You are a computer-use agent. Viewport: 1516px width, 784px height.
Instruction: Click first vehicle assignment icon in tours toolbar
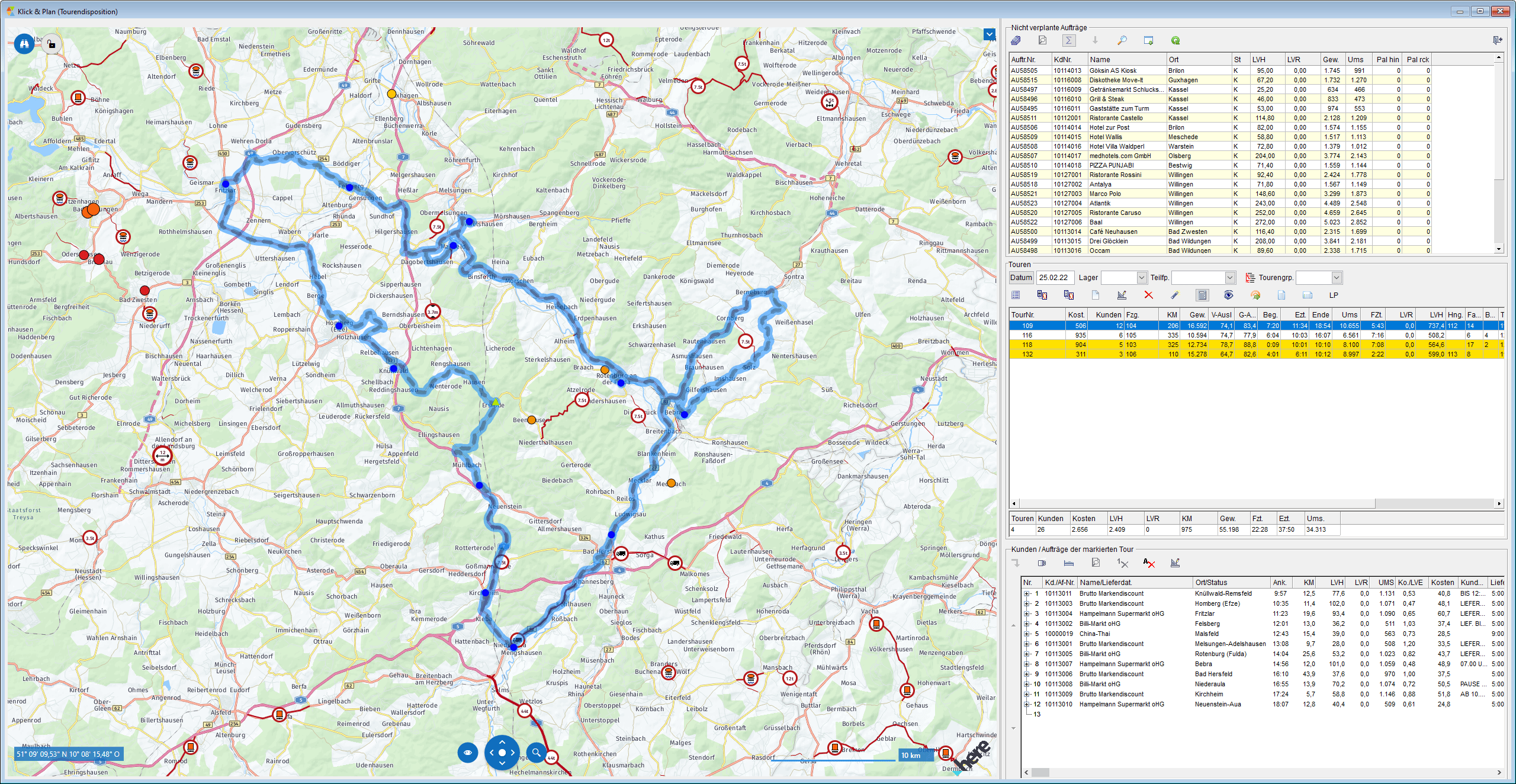click(1042, 295)
